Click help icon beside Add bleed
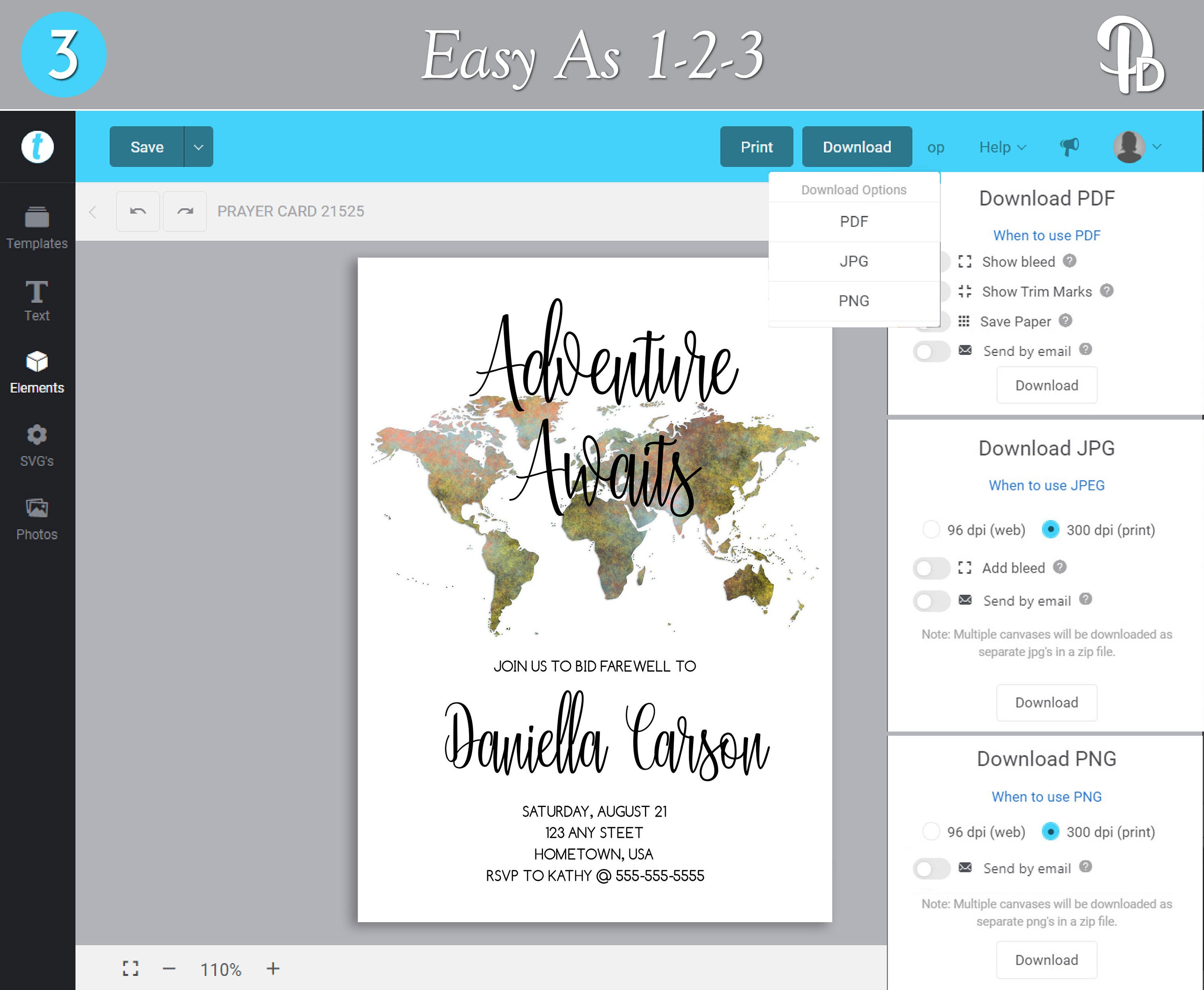Viewport: 1204px width, 990px height. tap(1060, 566)
